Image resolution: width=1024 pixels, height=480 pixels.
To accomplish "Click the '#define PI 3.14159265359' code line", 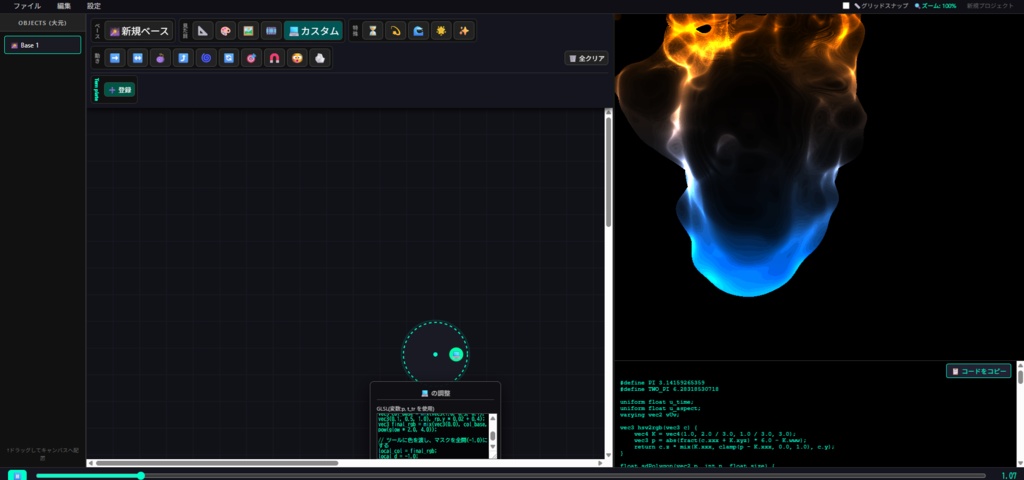I will 662,382.
